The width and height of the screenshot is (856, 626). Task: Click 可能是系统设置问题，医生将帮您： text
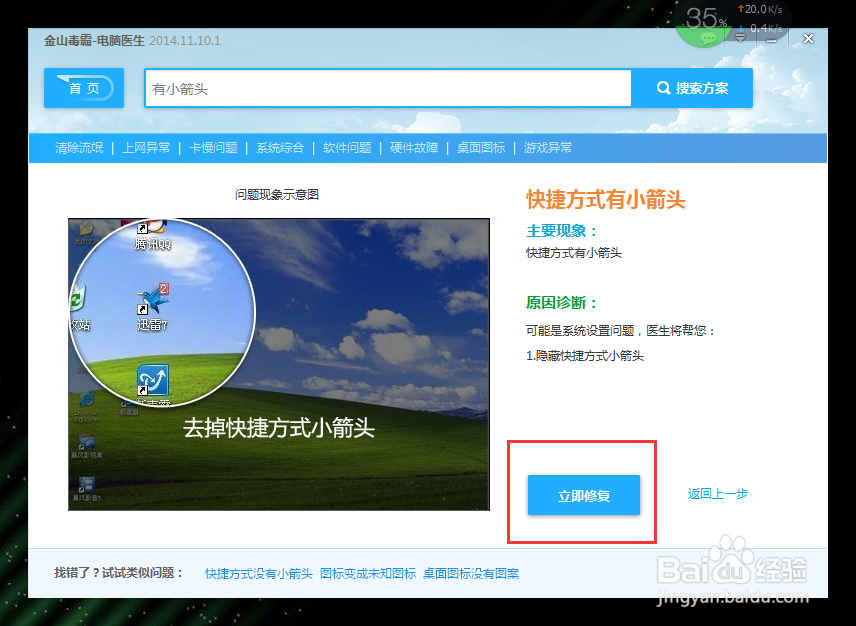point(621,331)
